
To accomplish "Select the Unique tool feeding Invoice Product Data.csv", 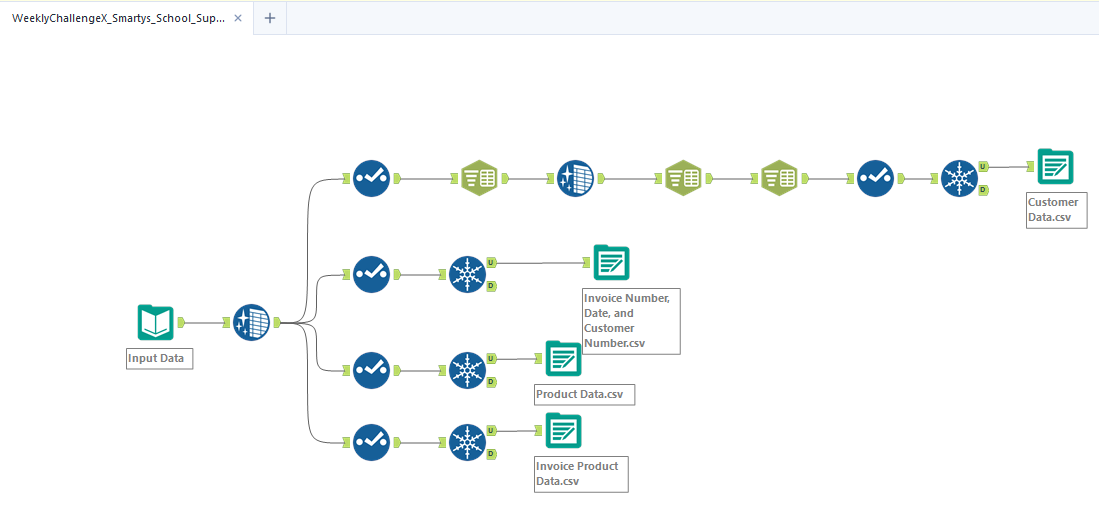I will click(x=466, y=442).
